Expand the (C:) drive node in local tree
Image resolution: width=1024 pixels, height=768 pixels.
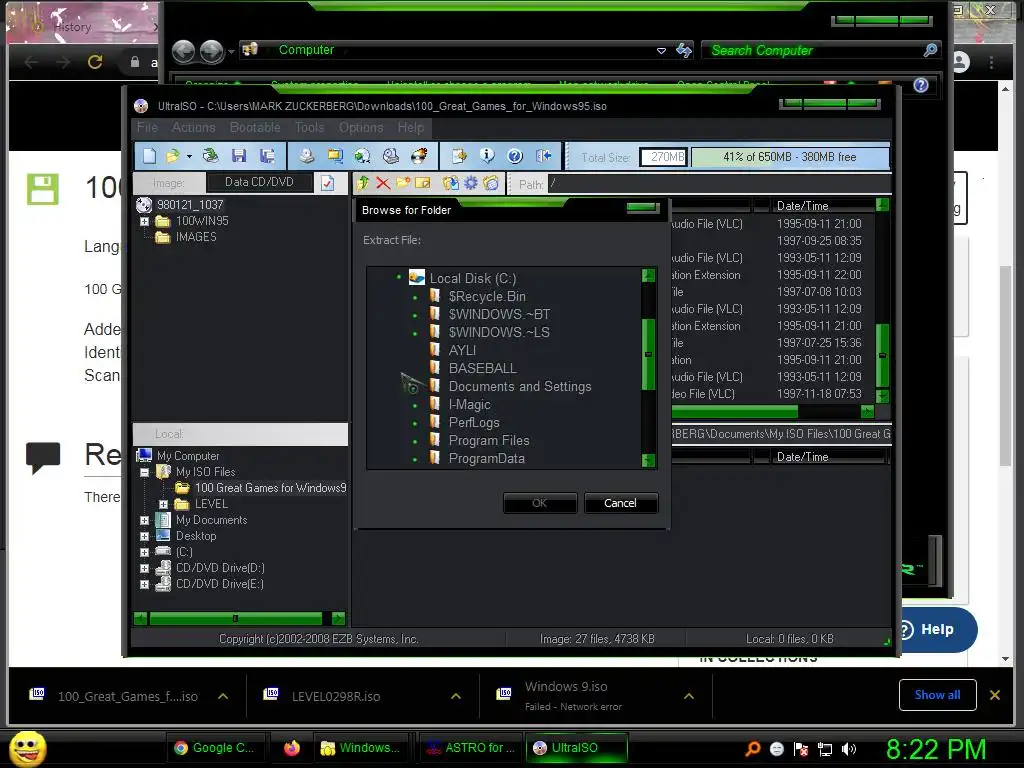144,552
